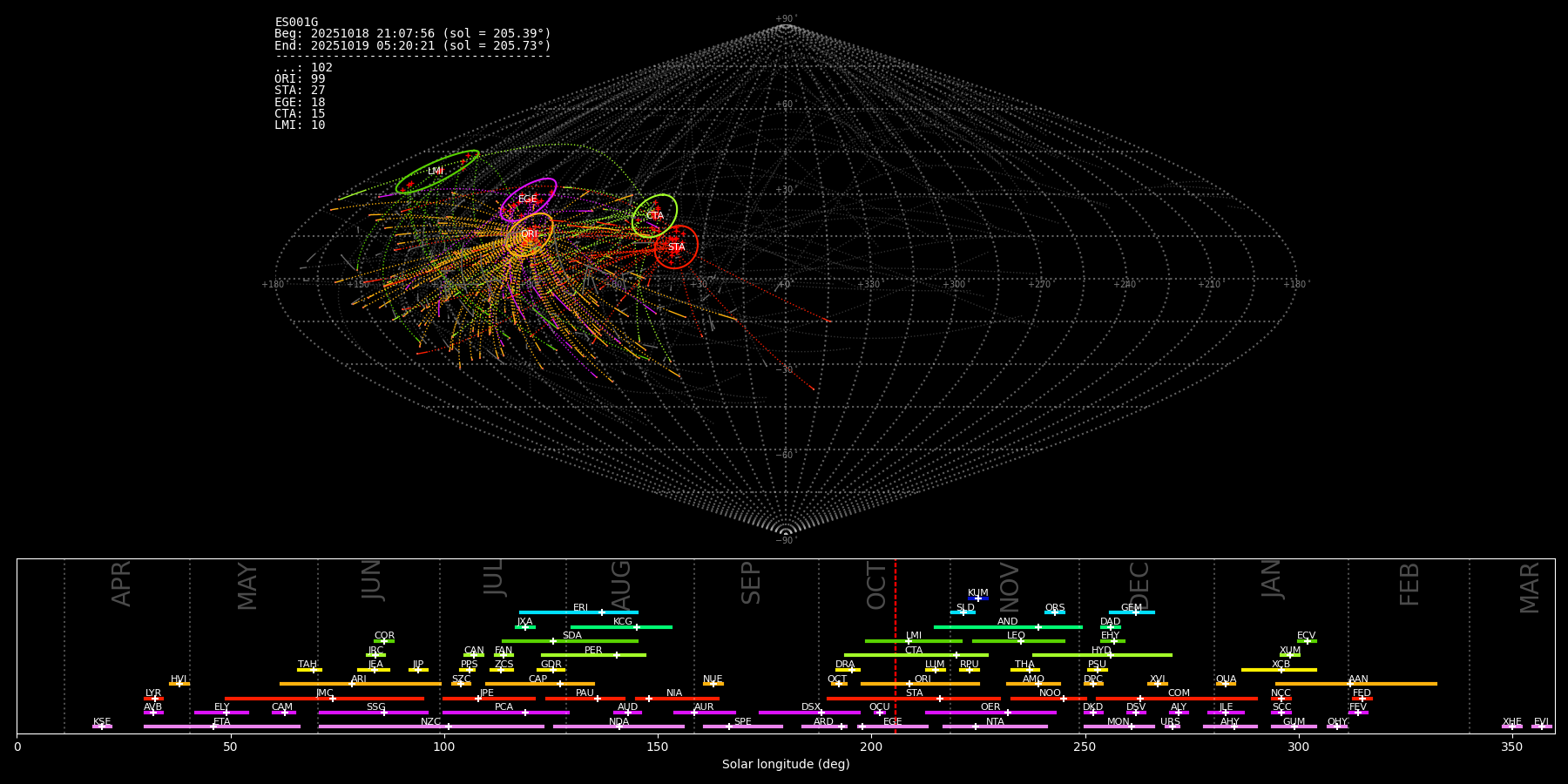Screen dimensions: 1568x784
Task: Click the COR shower label in timeline
Action: [x=384, y=636]
